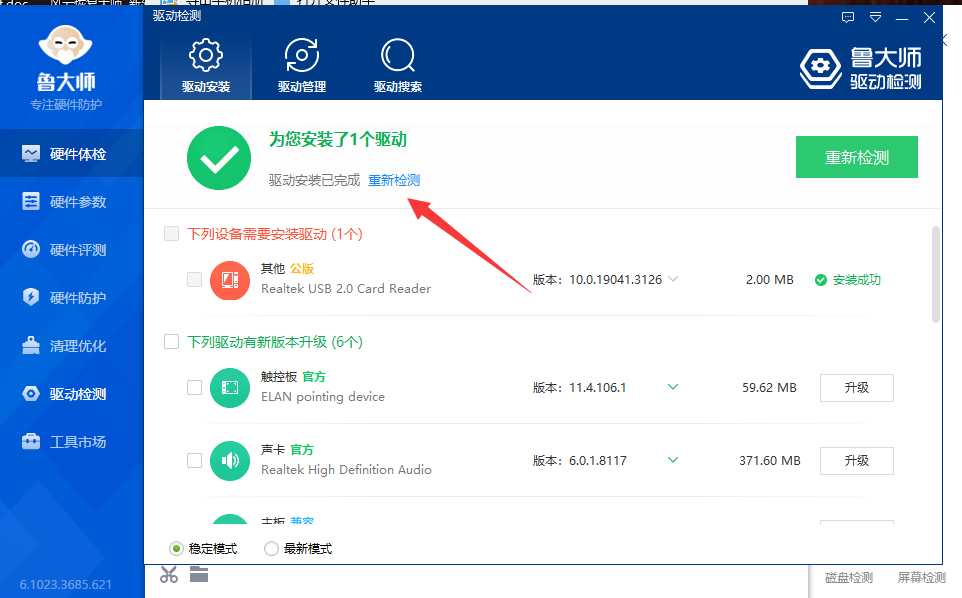Check the box for the ELAN pointing device
This screenshot has height=598, width=962.
(194, 388)
